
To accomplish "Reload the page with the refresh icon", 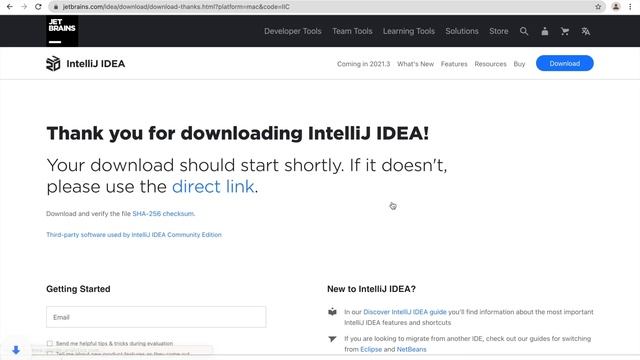I will coord(38,7).
